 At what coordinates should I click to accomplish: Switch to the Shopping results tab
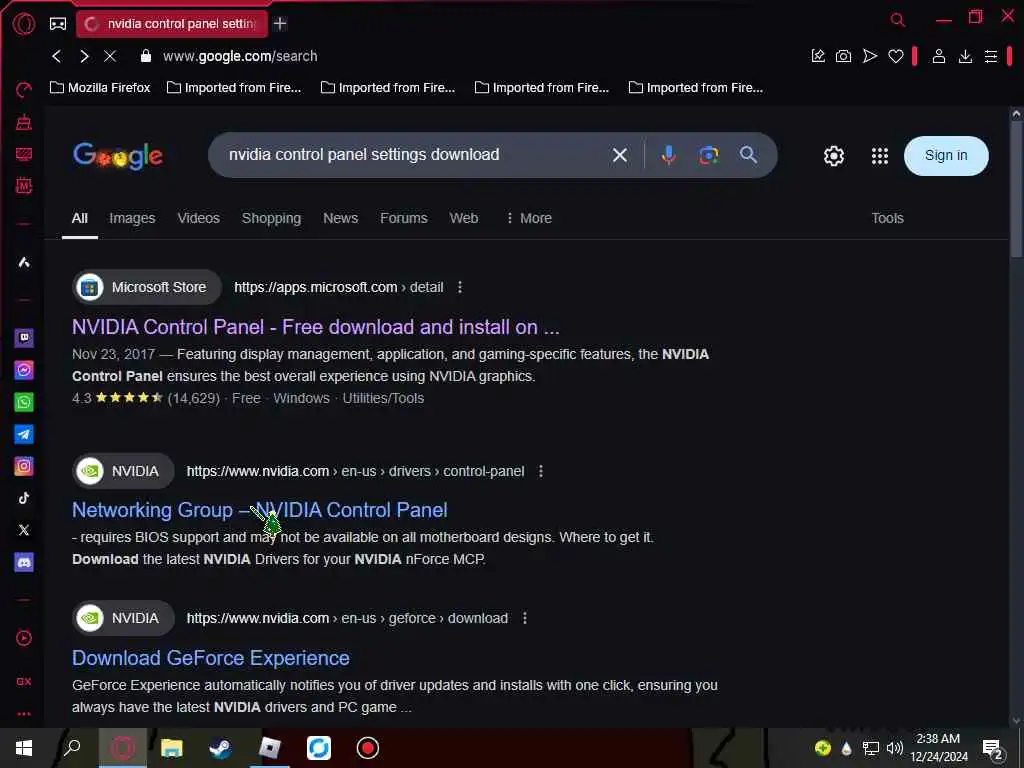(271, 218)
